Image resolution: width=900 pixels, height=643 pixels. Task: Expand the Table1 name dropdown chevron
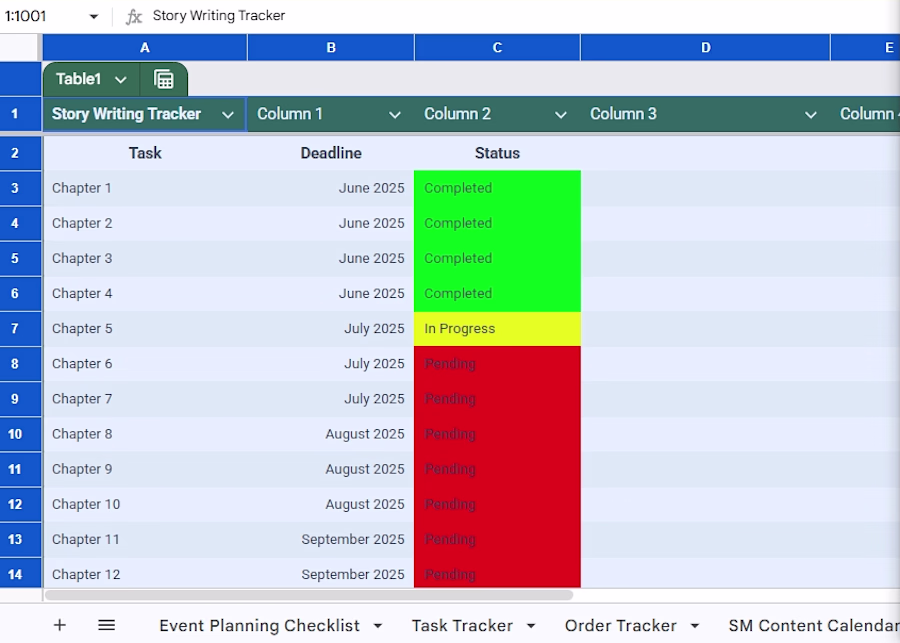pyautogui.click(x=121, y=80)
